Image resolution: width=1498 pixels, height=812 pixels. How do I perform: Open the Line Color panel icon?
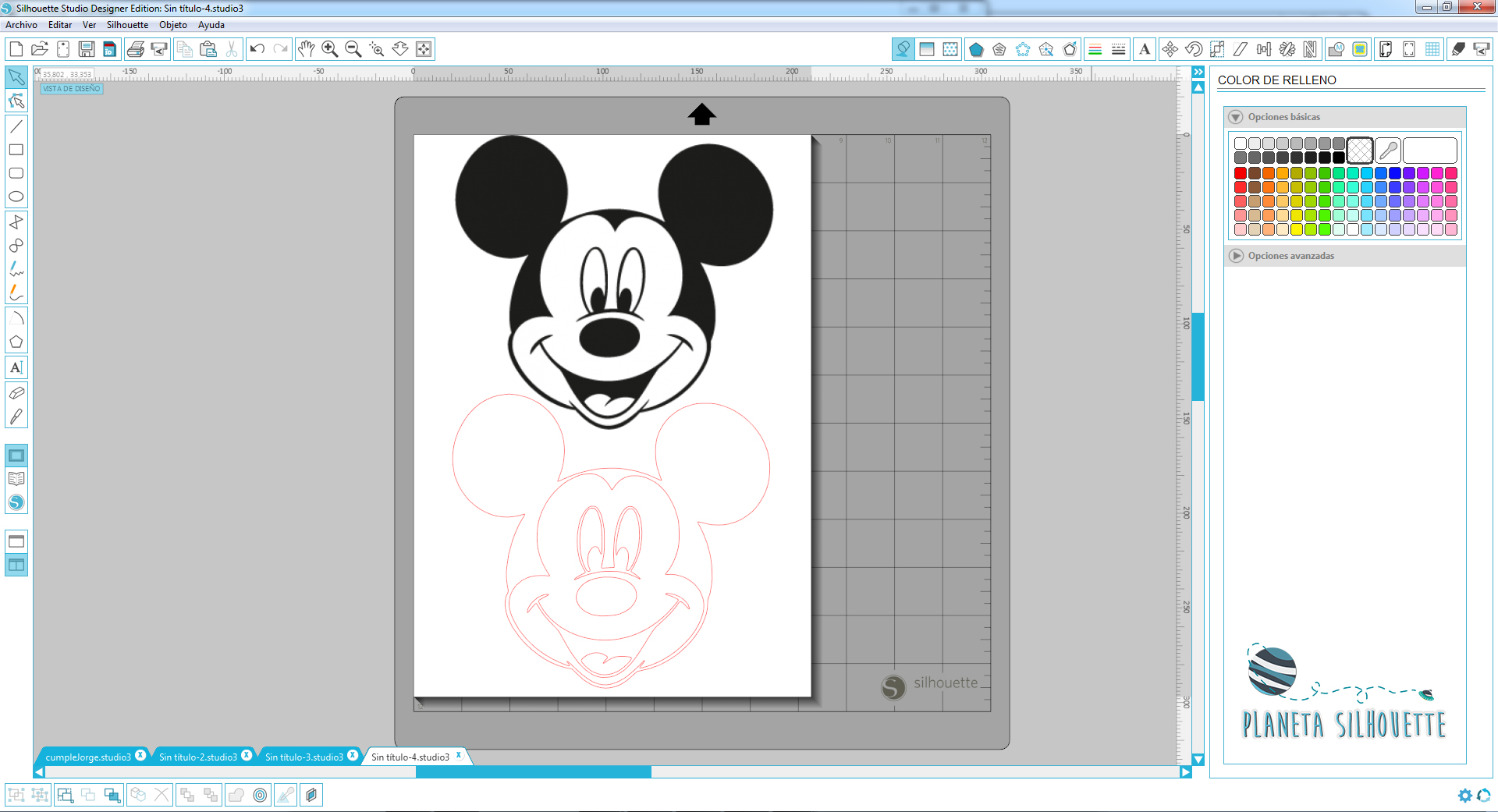point(1095,49)
